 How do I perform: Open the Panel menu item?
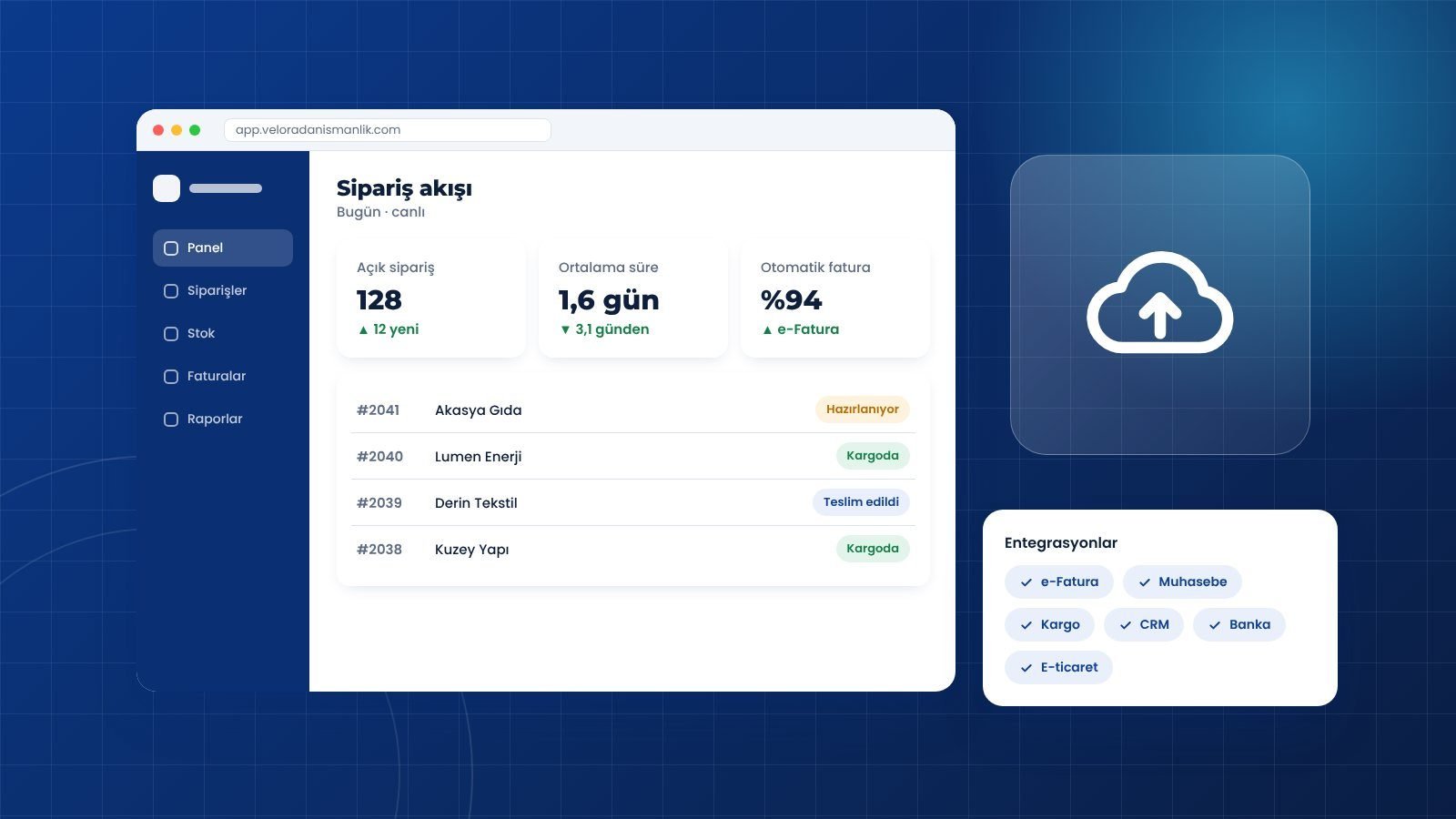(x=223, y=248)
